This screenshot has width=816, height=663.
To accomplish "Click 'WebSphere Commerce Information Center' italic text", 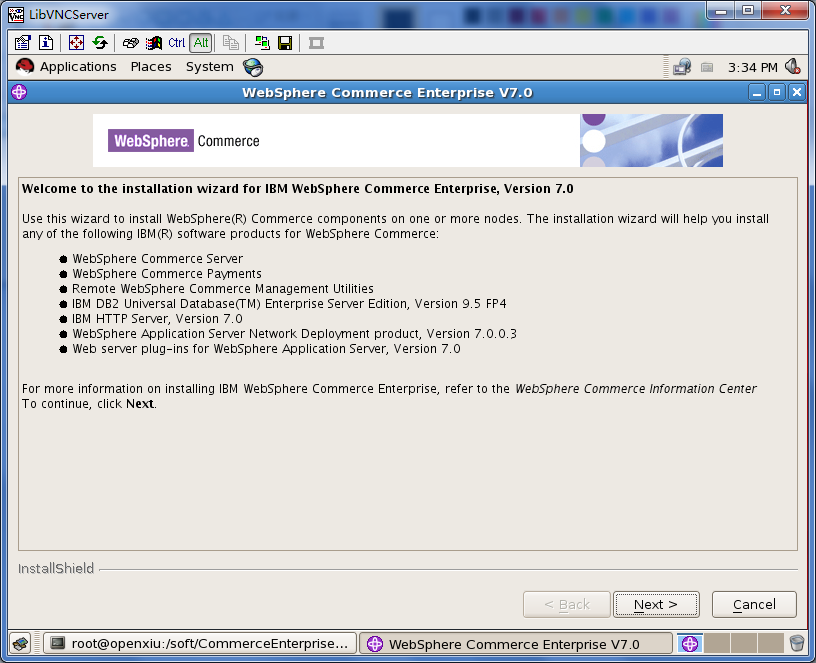I will [x=636, y=389].
